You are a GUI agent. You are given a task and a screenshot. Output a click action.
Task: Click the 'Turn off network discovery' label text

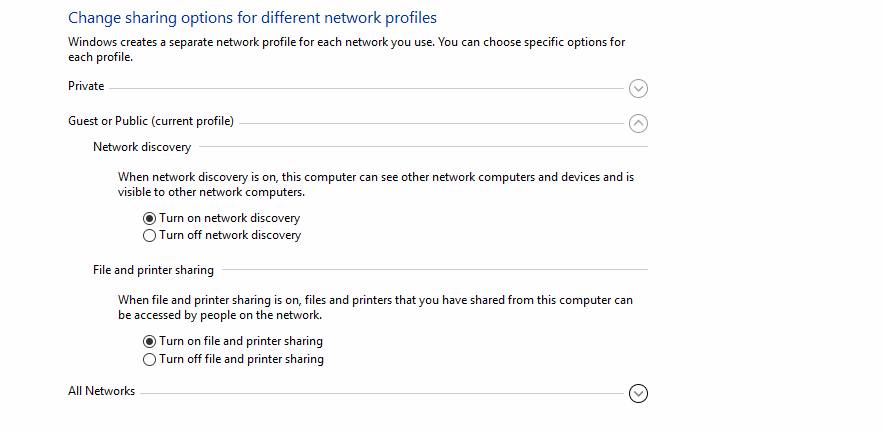230,236
